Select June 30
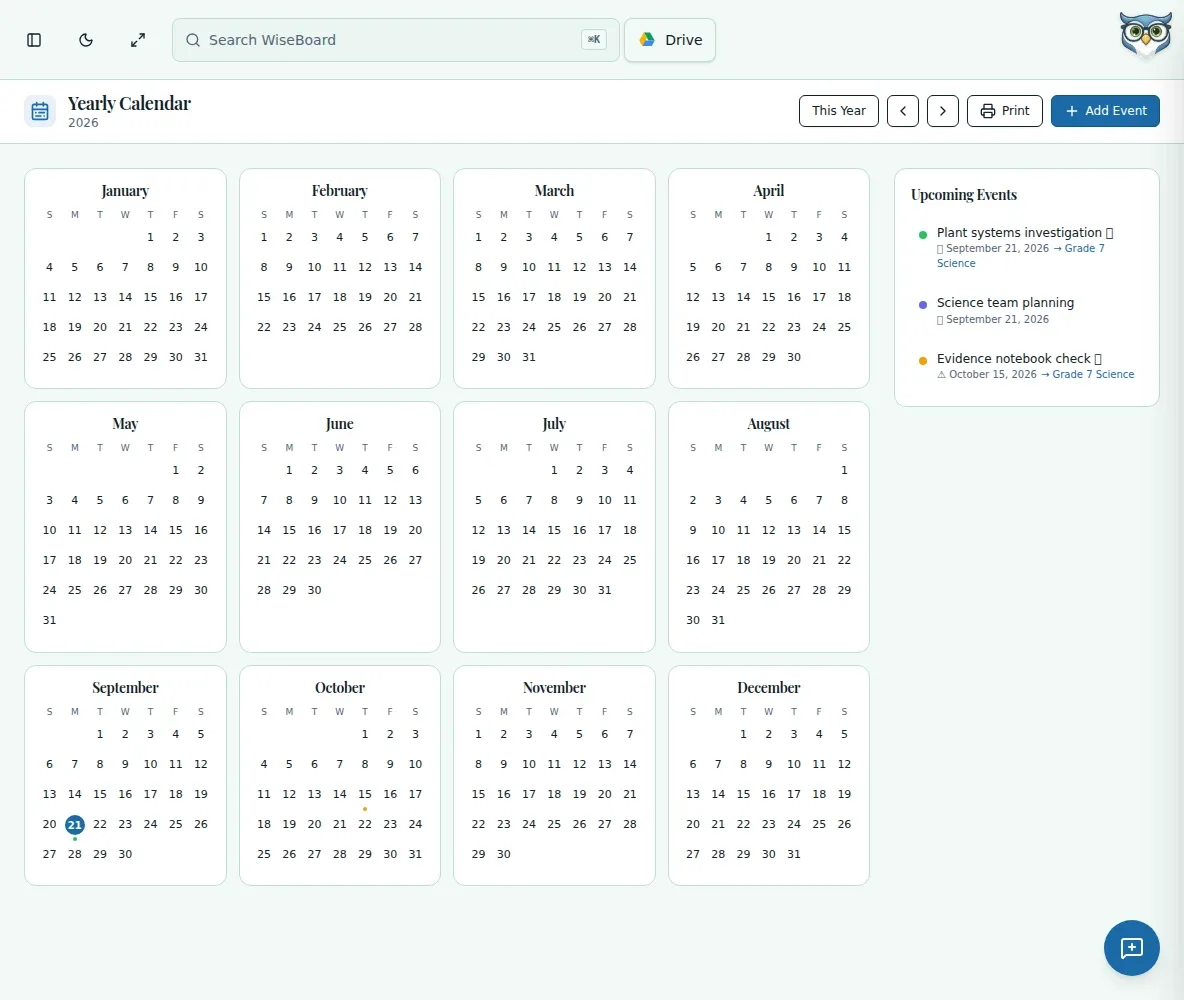 tap(314, 591)
